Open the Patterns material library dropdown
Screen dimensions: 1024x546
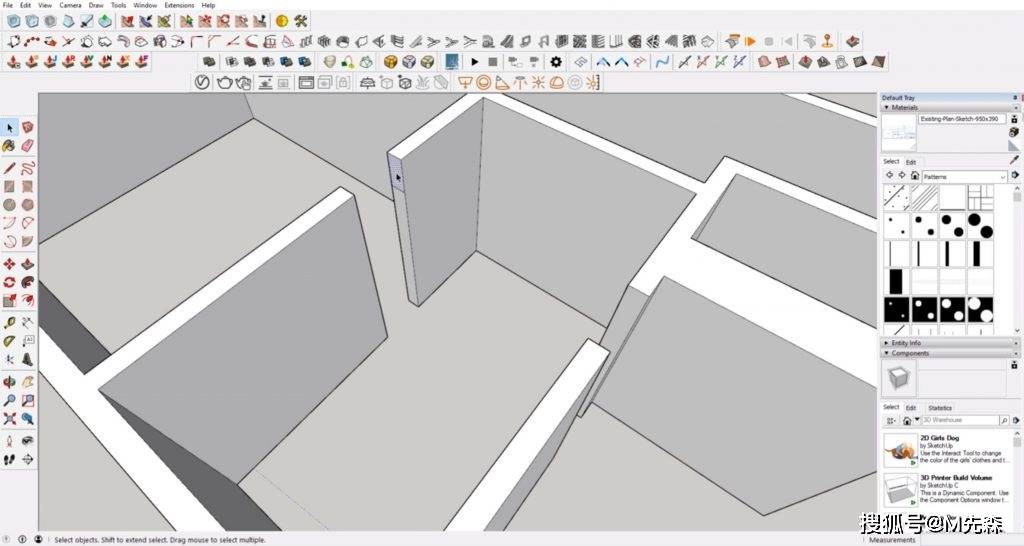pos(964,177)
